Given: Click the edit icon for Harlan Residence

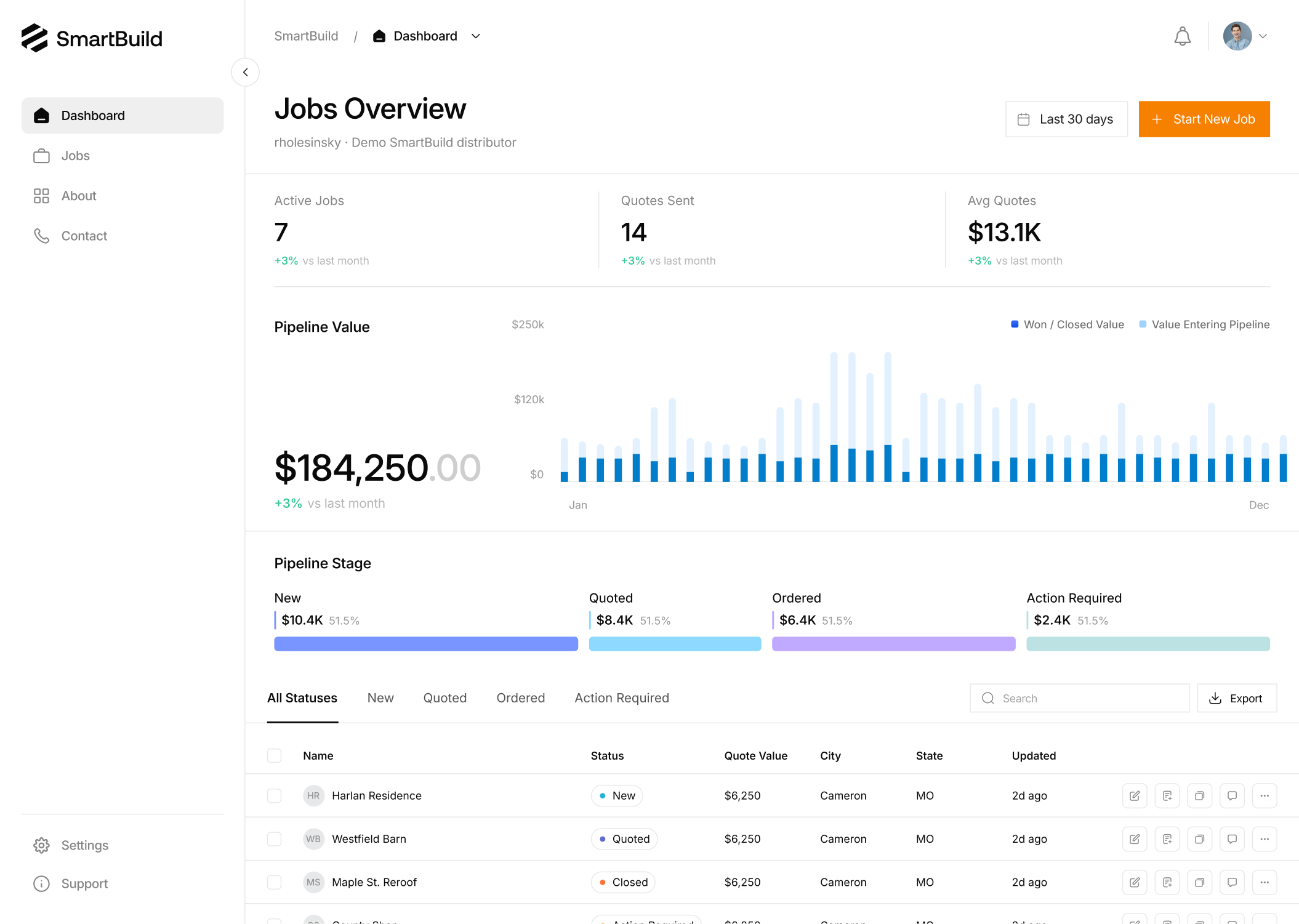Looking at the screenshot, I should [x=1134, y=795].
